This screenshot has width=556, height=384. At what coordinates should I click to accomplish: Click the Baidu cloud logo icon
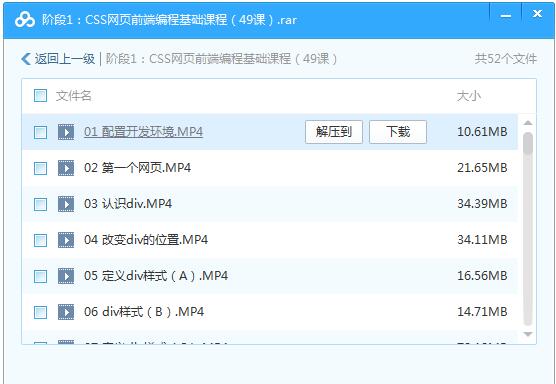(x=25, y=20)
